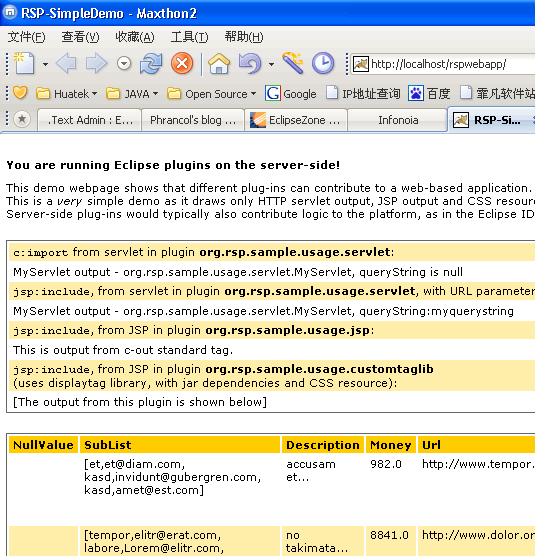Sort table by Url column header
The image size is (535, 556).
tap(477, 445)
